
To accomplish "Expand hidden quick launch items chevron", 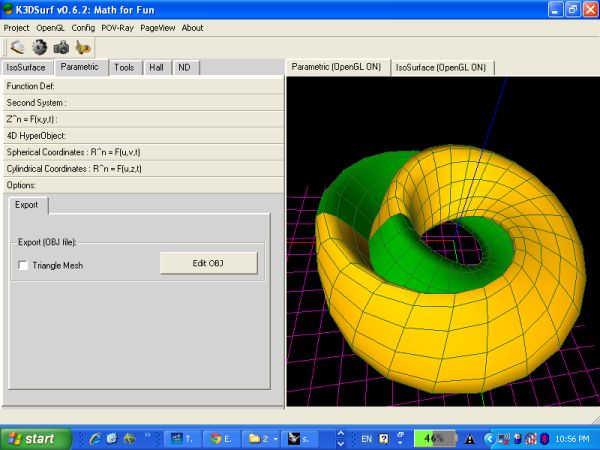I will 147,435.
